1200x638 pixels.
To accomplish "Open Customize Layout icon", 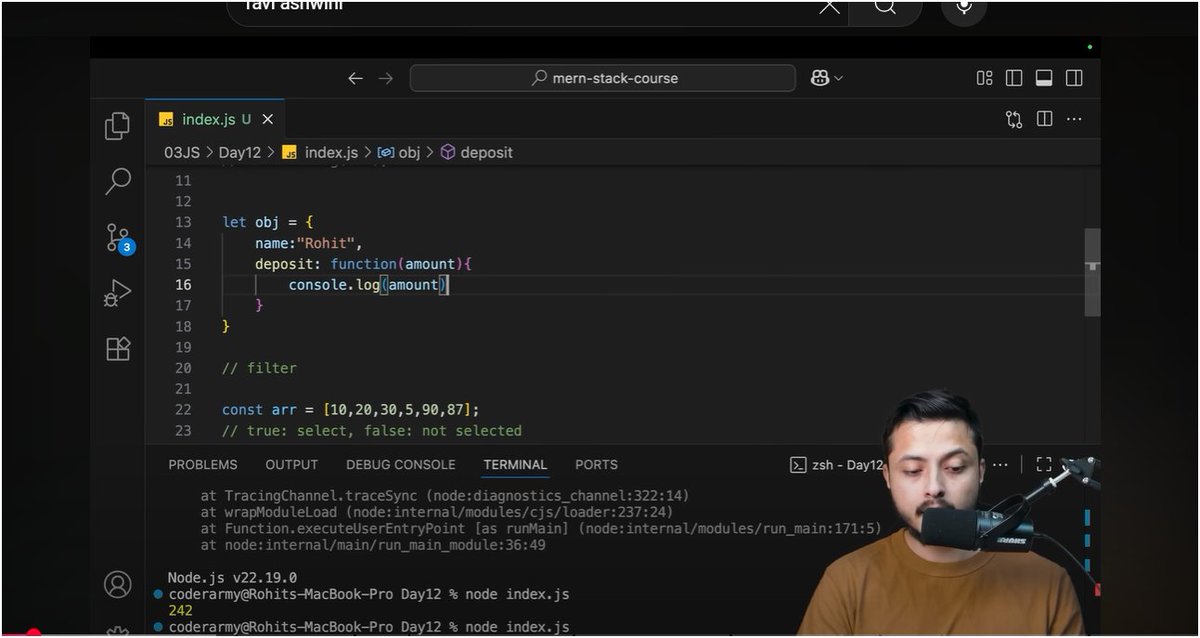I will pos(984,78).
